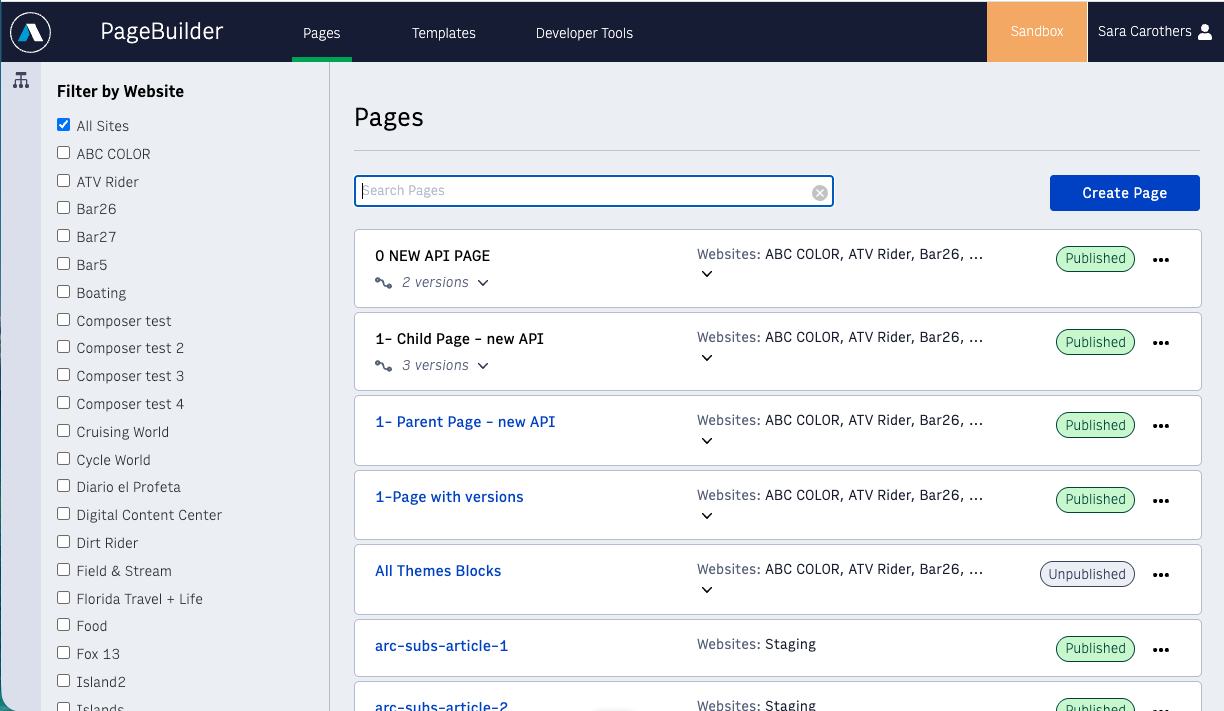The width and height of the screenshot is (1224, 711).
Task: Clear the search field with X icon
Action: click(819, 193)
